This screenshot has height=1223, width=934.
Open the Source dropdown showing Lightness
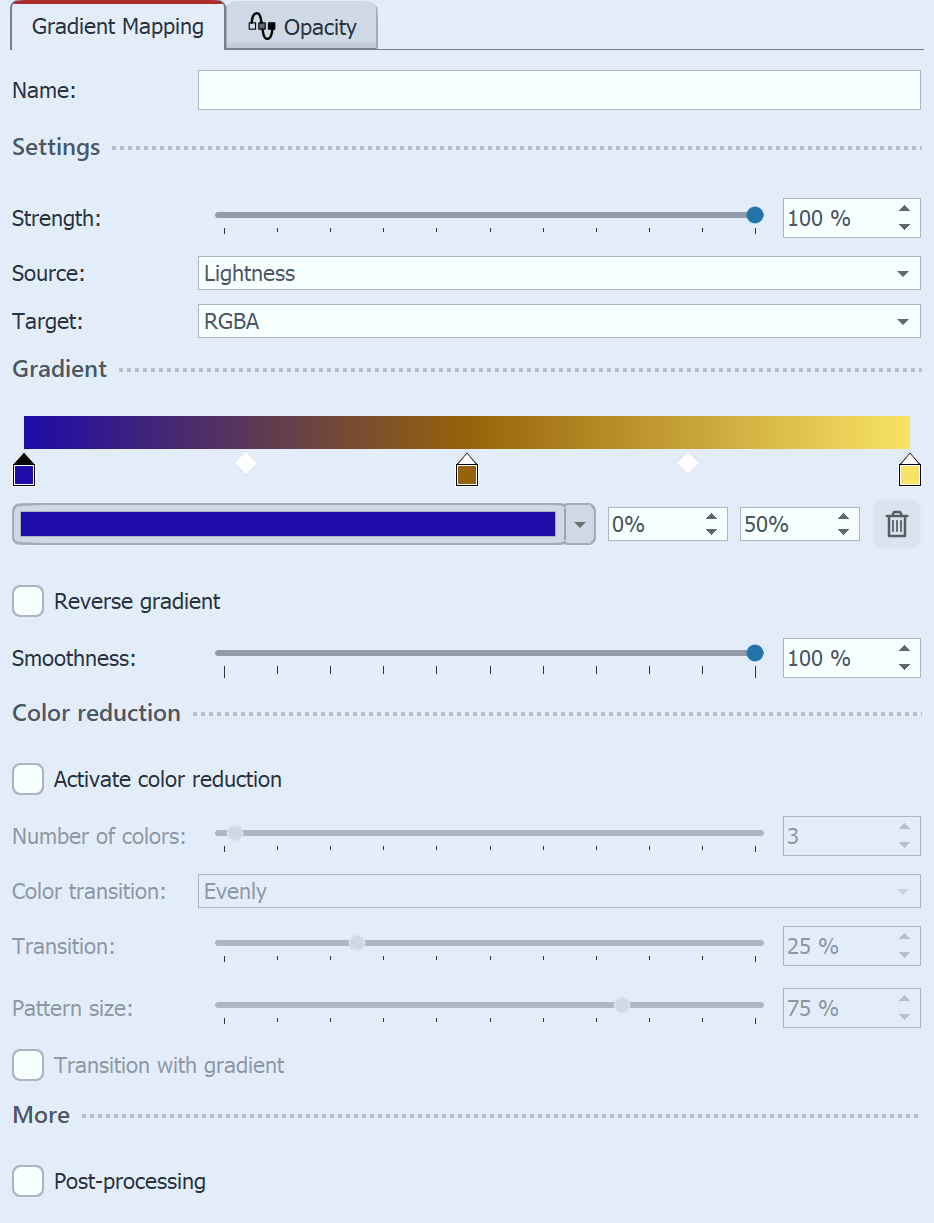coord(901,273)
